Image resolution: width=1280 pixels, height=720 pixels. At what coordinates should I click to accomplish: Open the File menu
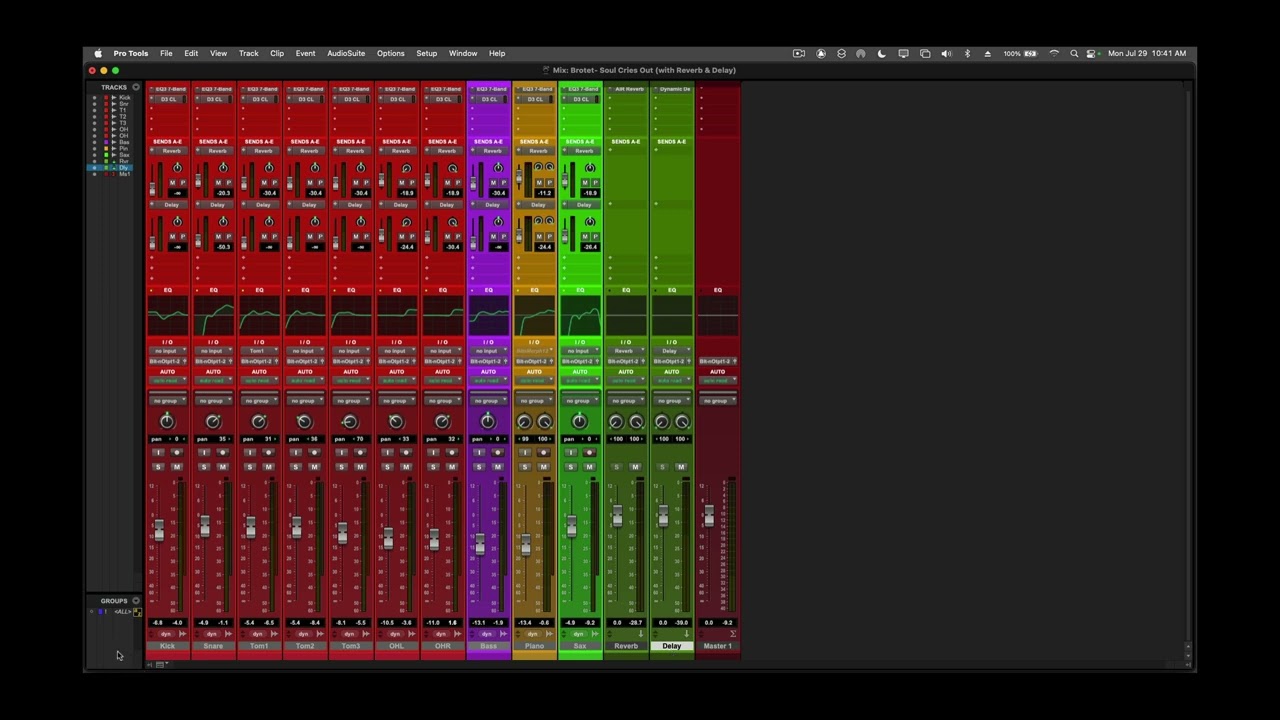pos(166,53)
